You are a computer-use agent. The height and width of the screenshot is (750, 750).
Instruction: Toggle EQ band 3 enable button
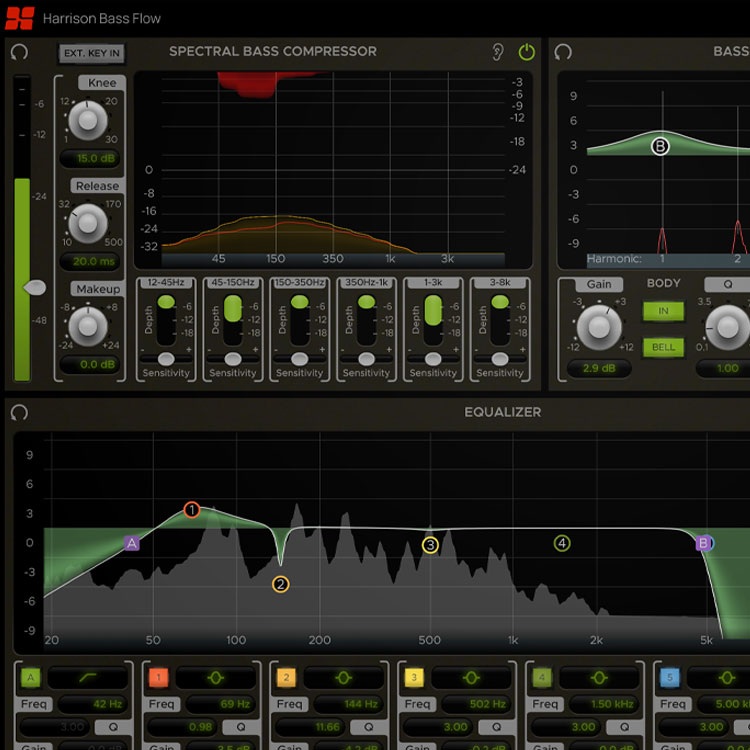414,677
